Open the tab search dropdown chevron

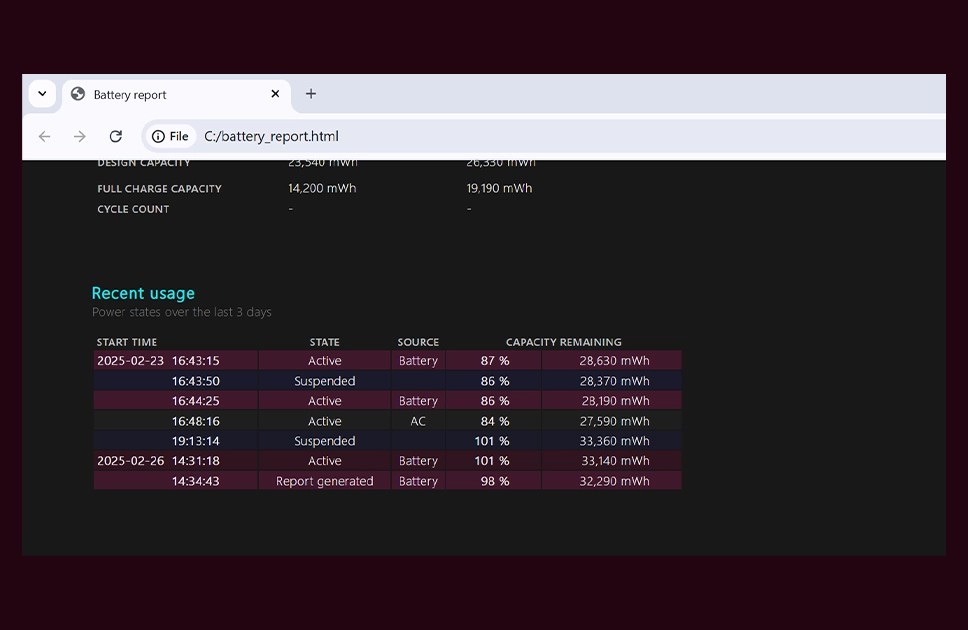[42, 94]
